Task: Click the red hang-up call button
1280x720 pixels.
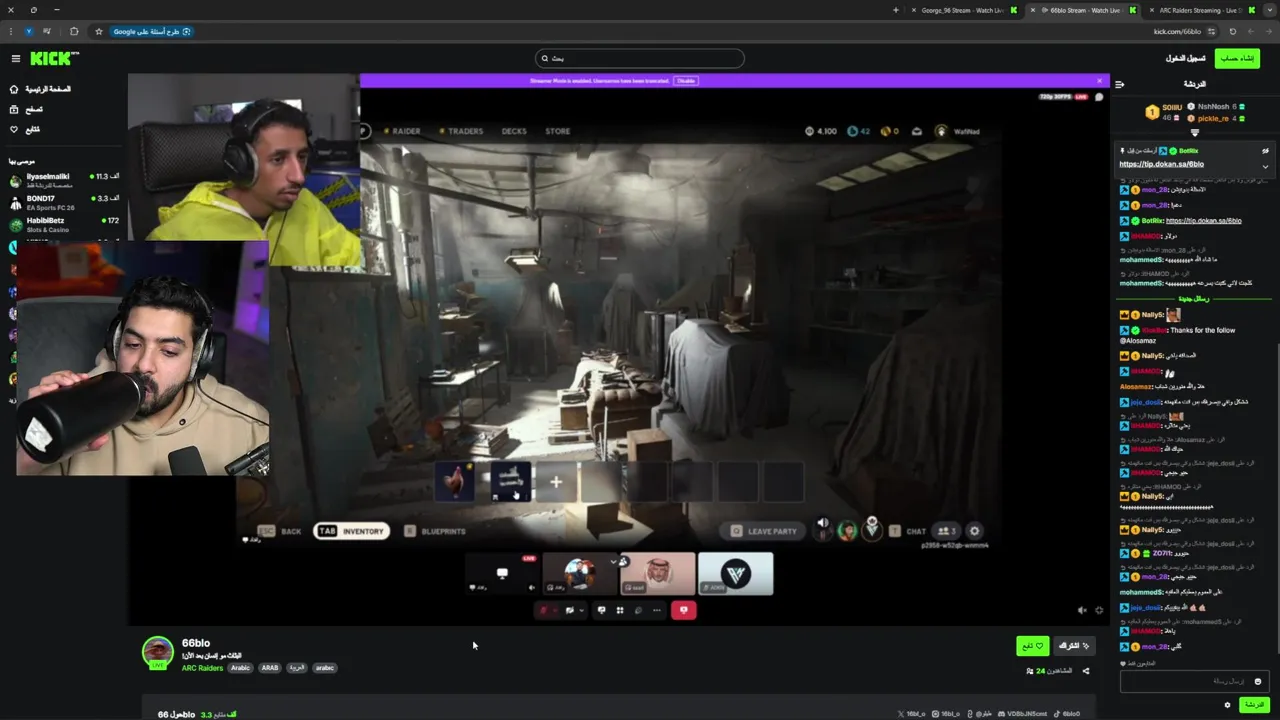Action: coord(684,610)
